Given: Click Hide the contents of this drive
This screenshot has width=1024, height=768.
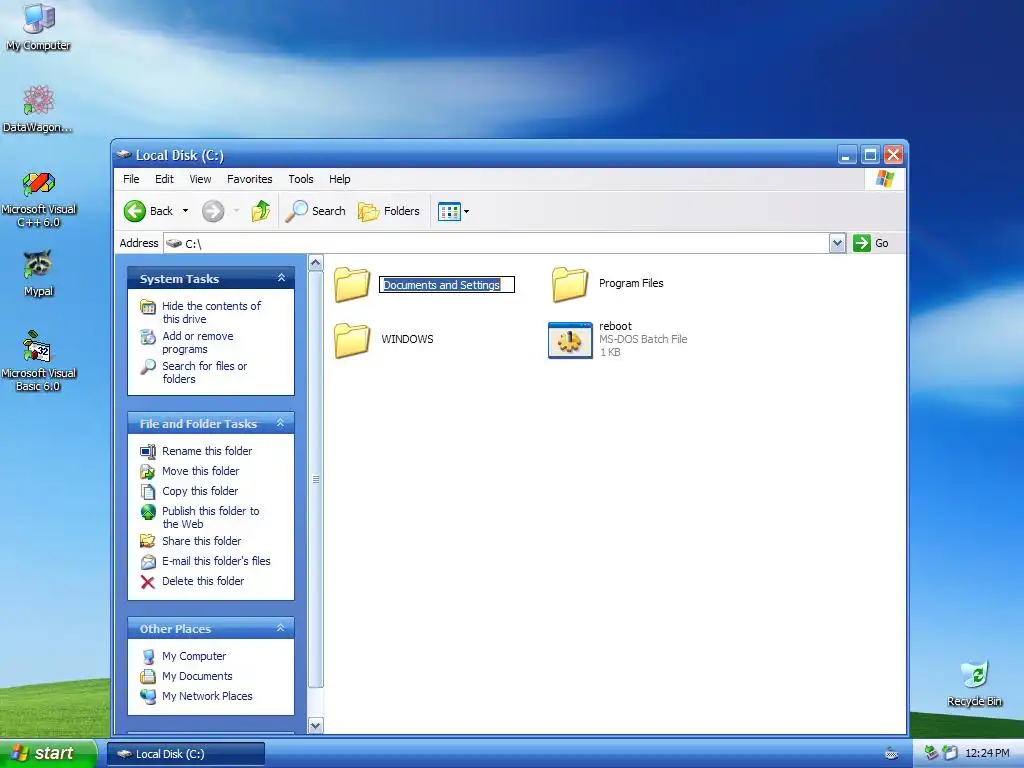Looking at the screenshot, I should click(x=212, y=312).
